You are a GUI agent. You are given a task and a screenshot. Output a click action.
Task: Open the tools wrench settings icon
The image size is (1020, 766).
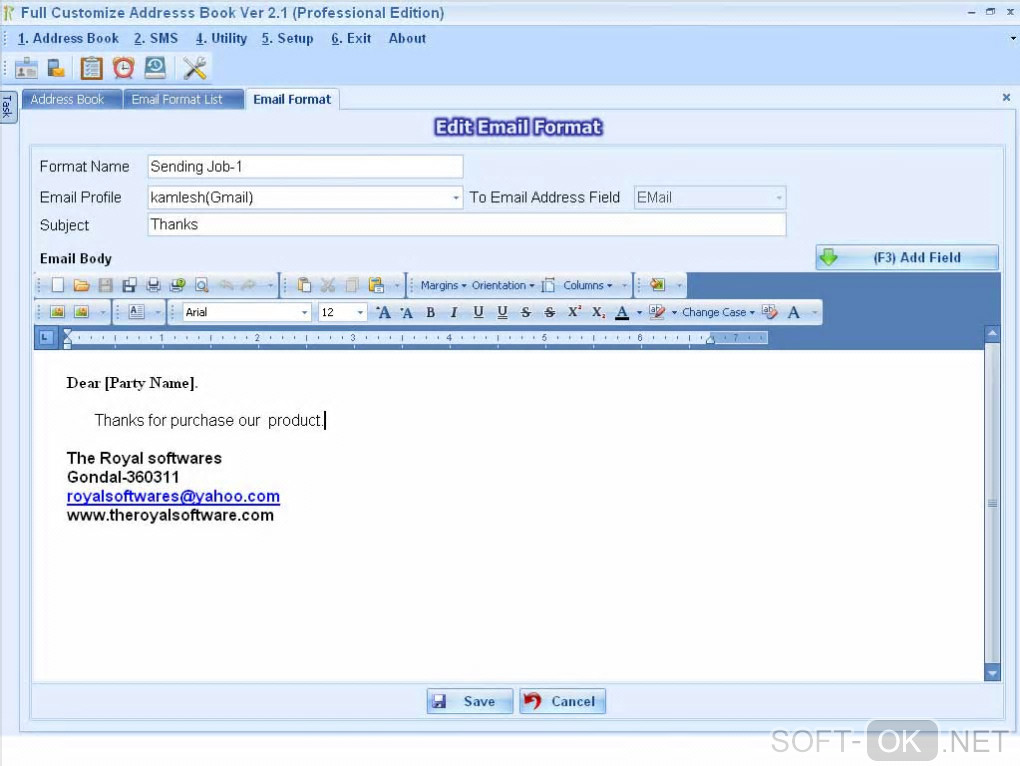pos(195,68)
